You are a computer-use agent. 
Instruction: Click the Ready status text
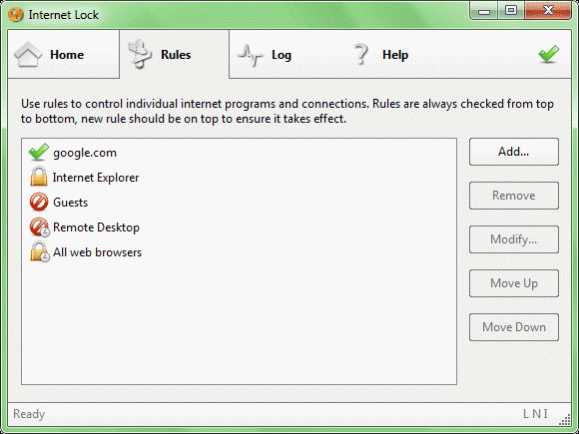tap(29, 414)
